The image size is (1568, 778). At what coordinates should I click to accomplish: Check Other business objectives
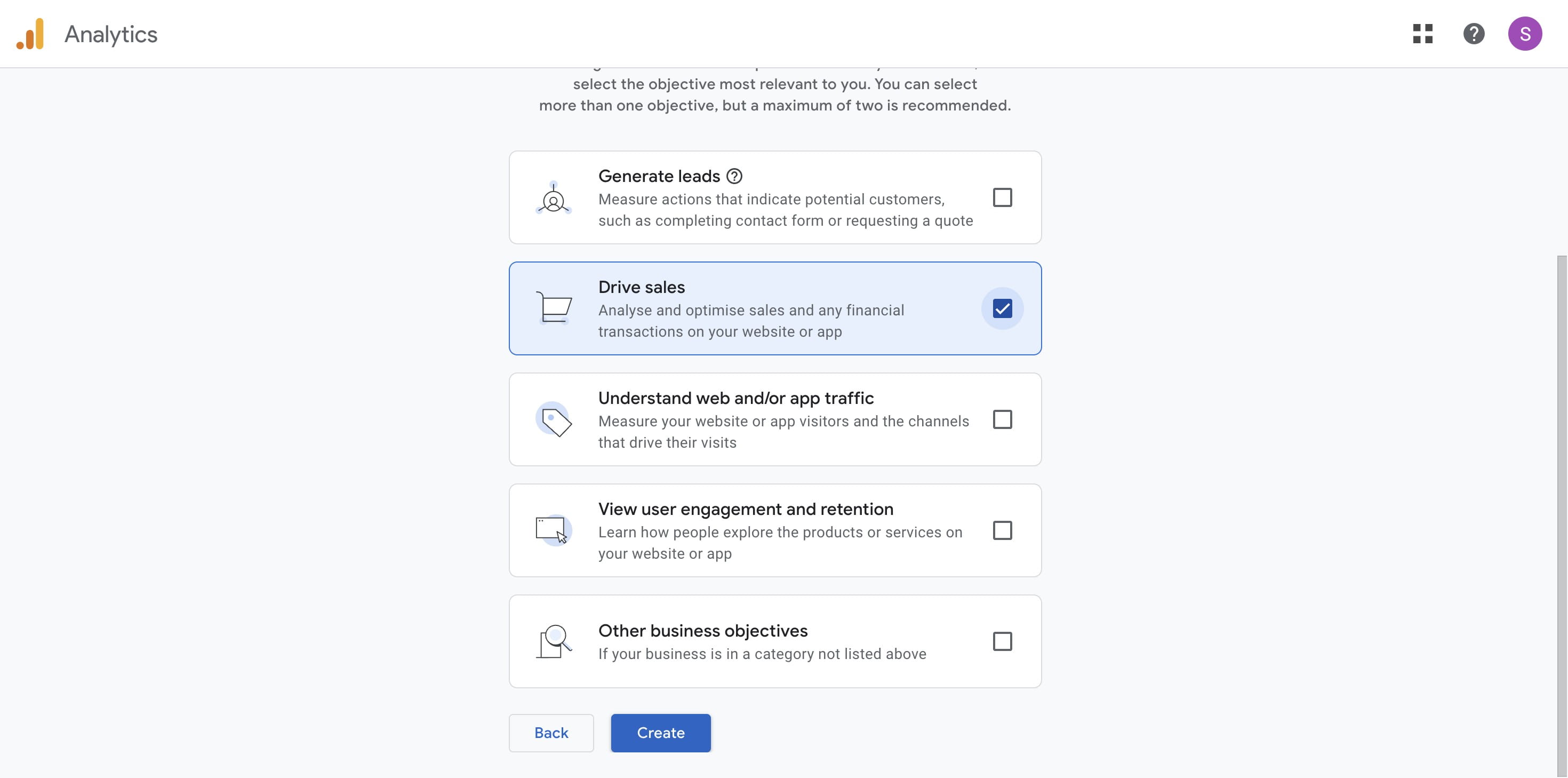point(1003,641)
